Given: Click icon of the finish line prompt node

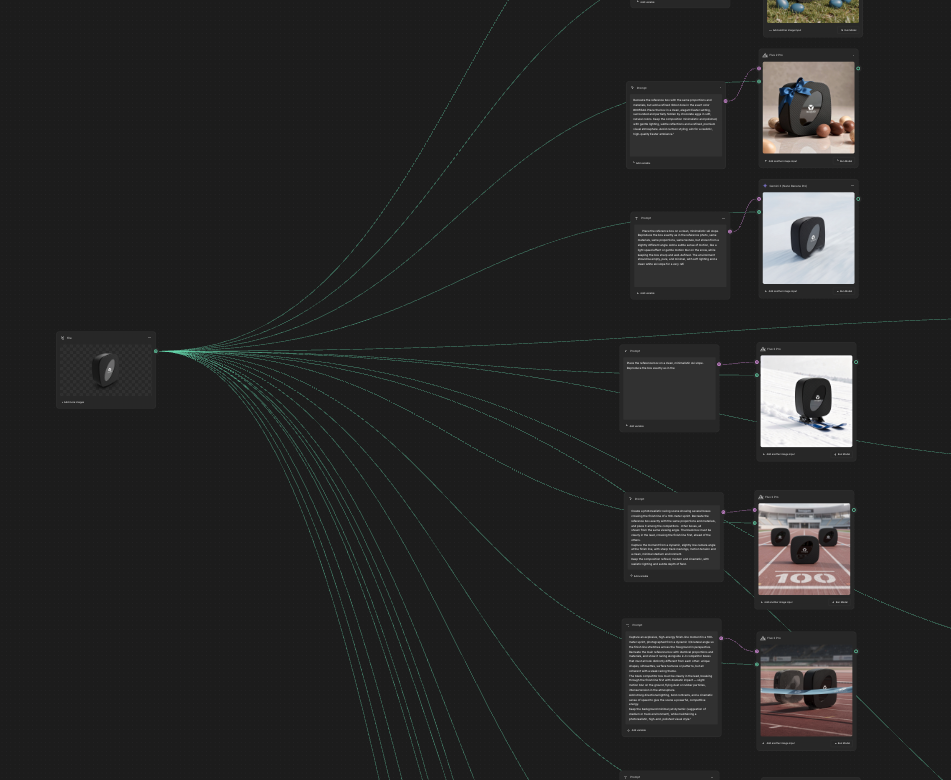Looking at the screenshot, I should tap(628, 625).
